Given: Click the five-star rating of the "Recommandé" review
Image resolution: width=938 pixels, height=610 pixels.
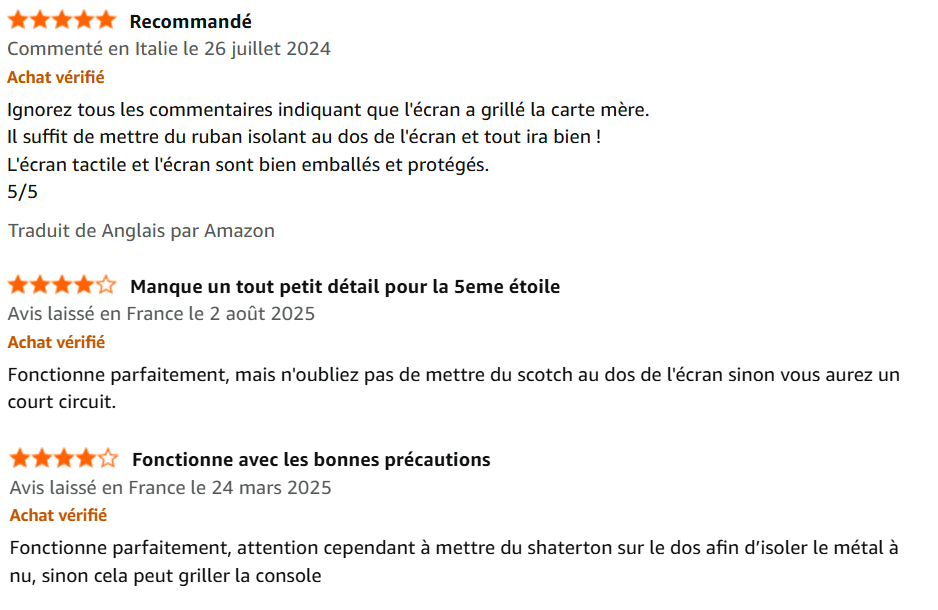Looking at the screenshot, I should [x=62, y=21].
